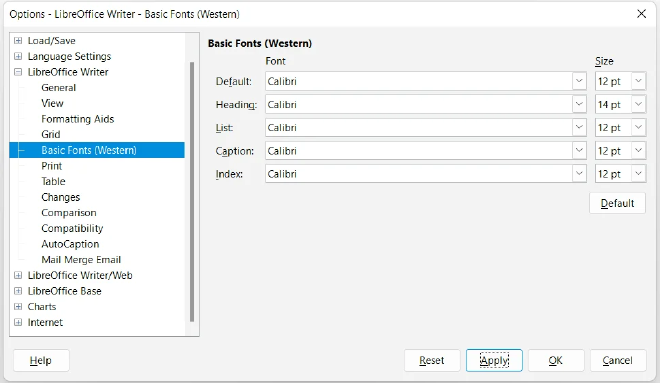Expand the Internet tree node
The image size is (660, 383).
[x=18, y=322]
